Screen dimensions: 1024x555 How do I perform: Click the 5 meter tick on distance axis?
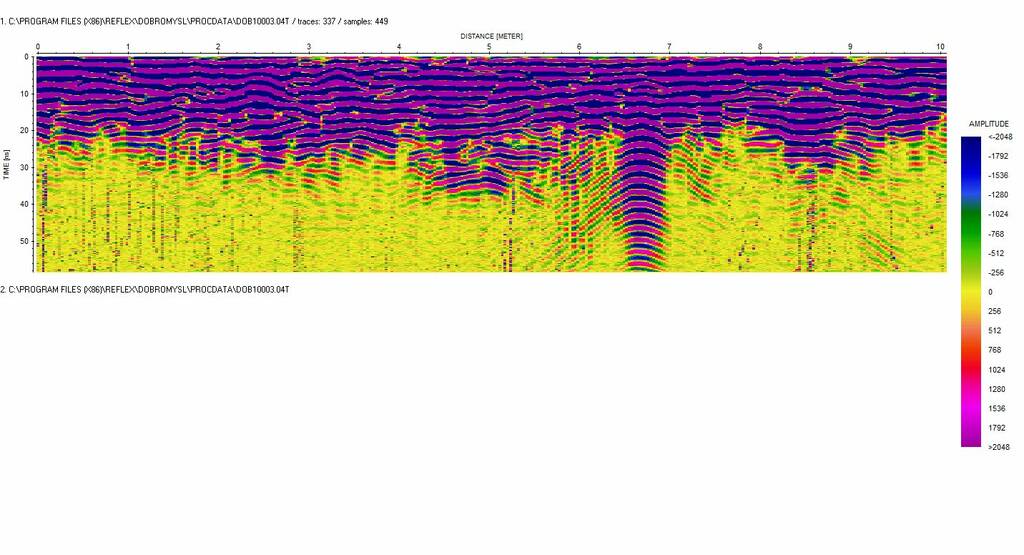pyautogui.click(x=489, y=47)
